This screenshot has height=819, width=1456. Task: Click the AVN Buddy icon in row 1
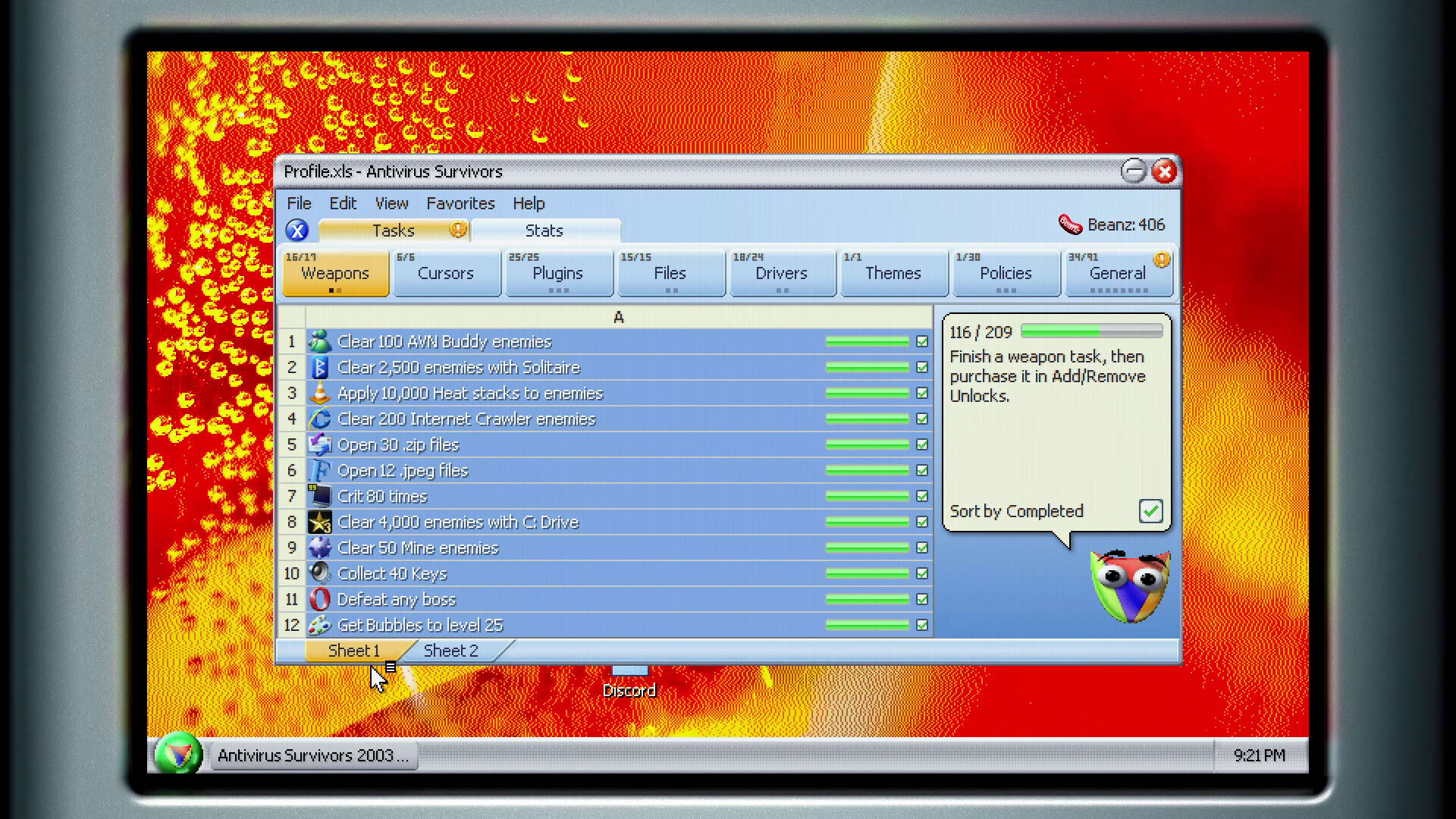[320, 341]
